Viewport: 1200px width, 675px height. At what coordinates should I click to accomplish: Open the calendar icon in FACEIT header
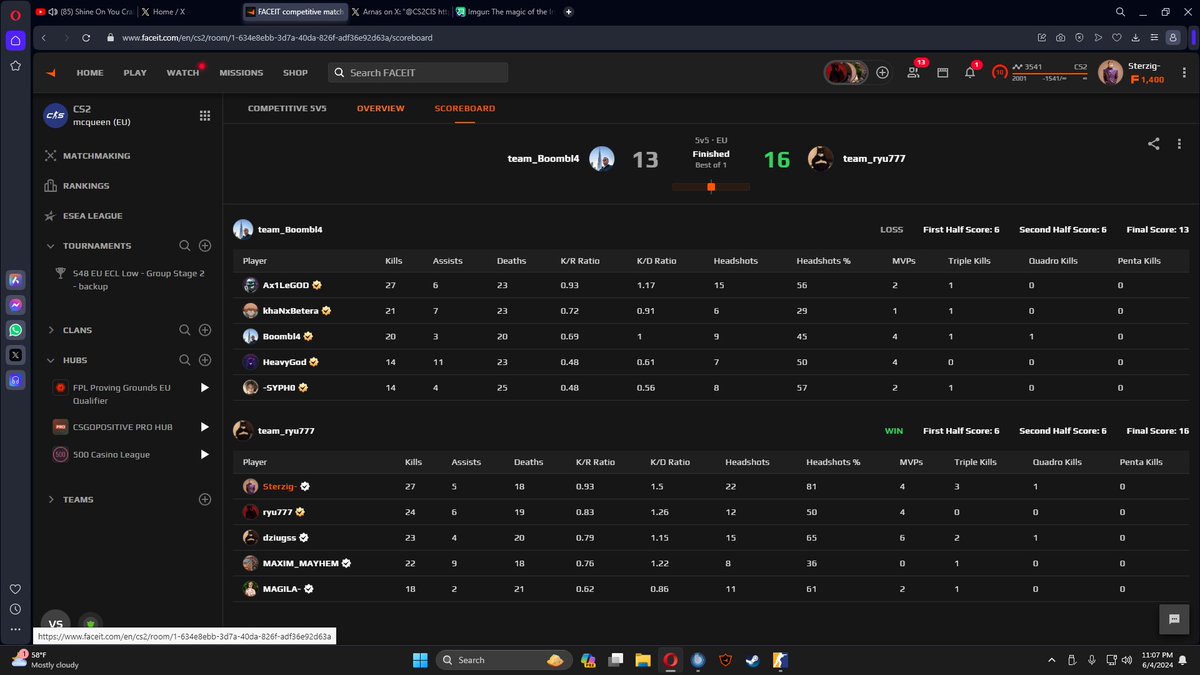click(942, 73)
